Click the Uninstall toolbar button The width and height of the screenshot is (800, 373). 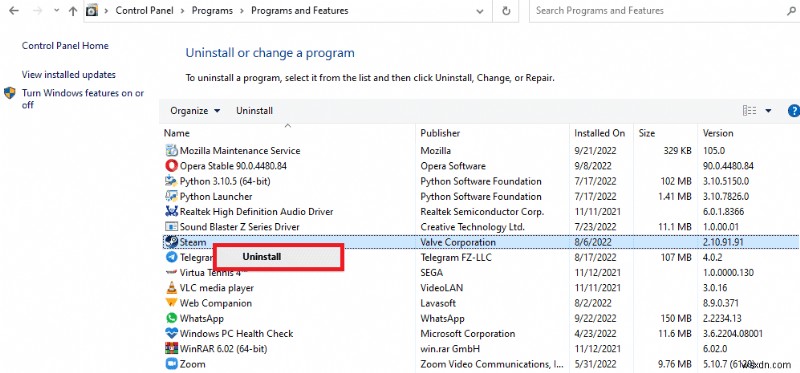pos(254,111)
